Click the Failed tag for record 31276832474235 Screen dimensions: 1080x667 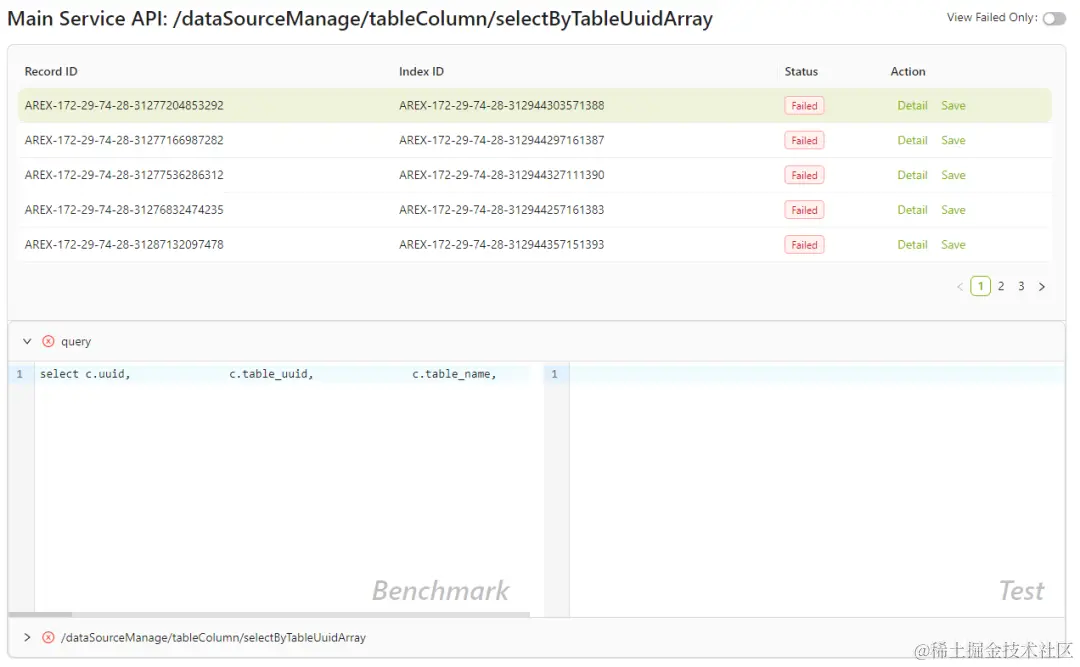coord(804,209)
